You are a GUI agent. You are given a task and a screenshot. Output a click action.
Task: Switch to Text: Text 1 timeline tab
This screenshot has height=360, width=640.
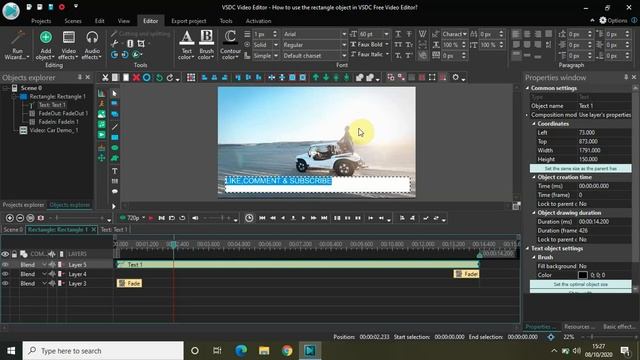pos(114,230)
